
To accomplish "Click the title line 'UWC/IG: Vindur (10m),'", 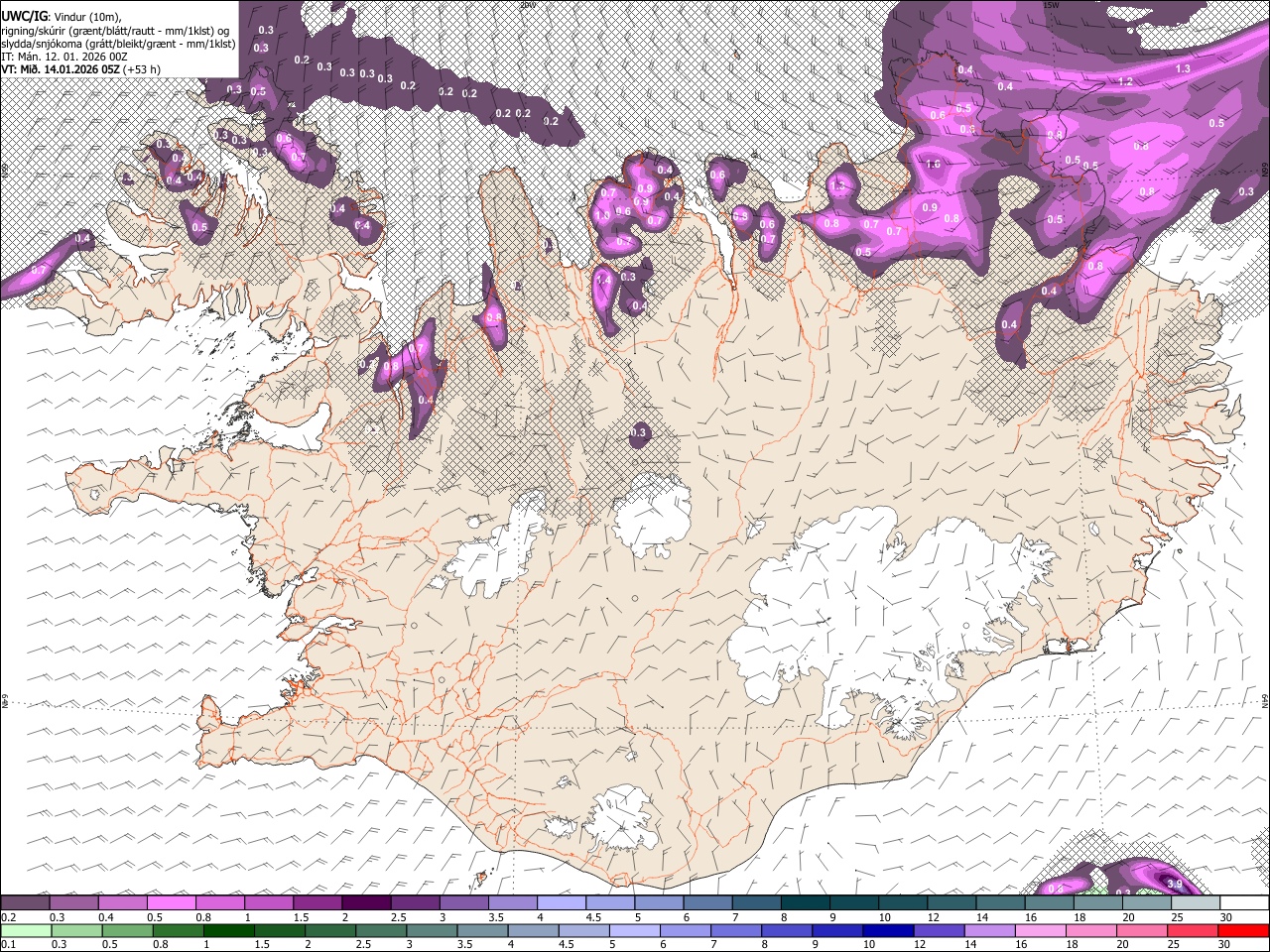I will [x=61, y=16].
